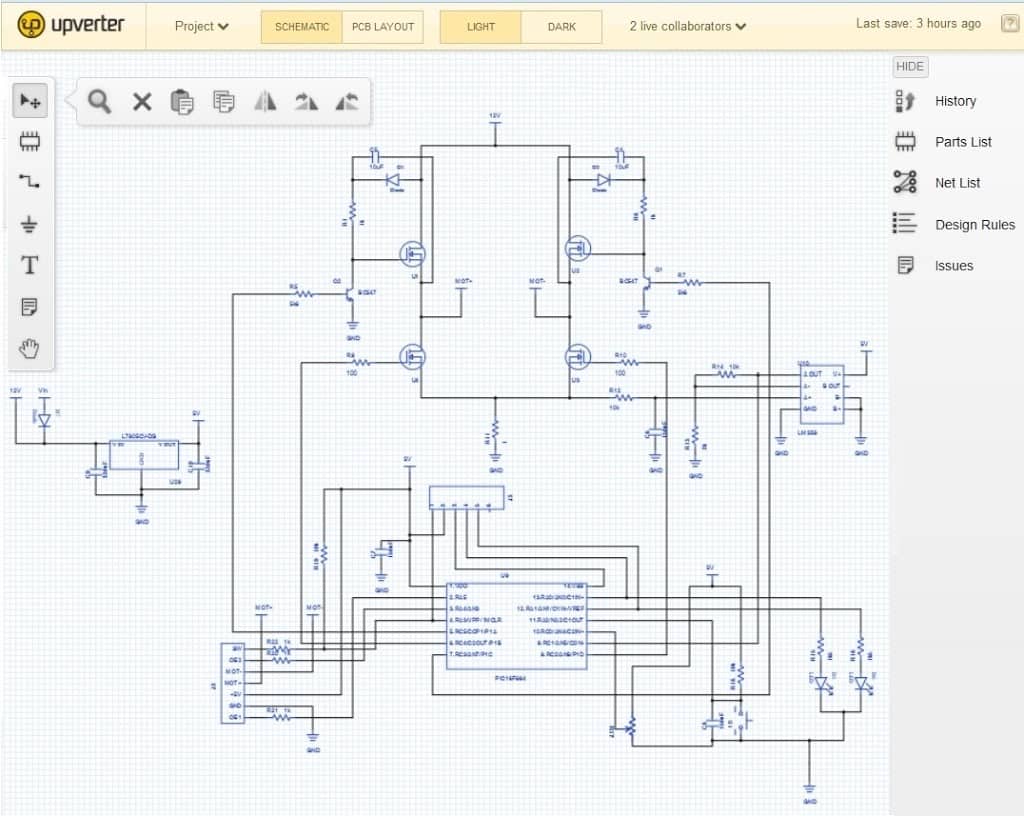
Task: Delete selection using the X icon
Action: [141, 101]
